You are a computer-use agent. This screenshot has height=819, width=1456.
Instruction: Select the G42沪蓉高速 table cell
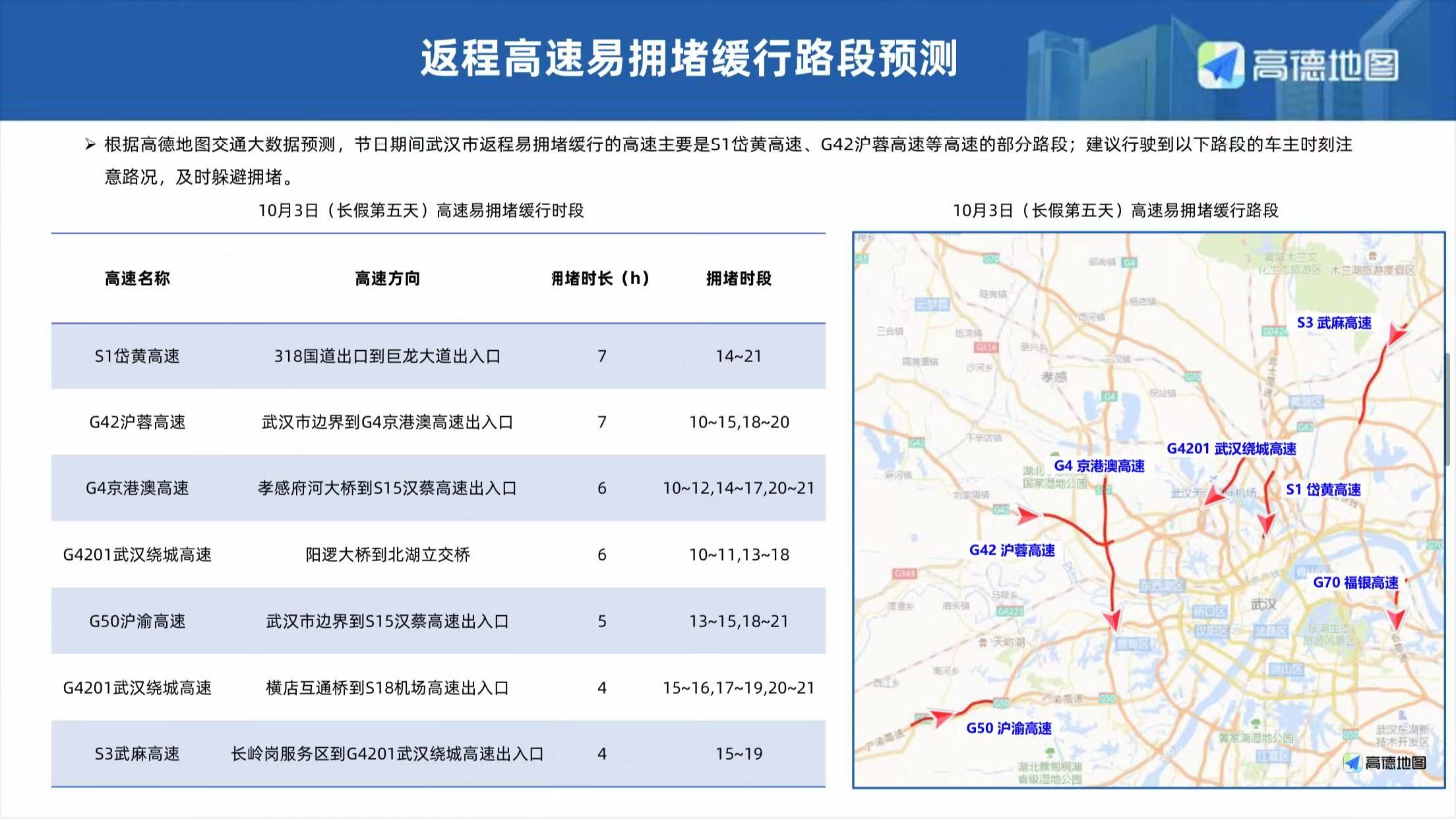tap(137, 422)
